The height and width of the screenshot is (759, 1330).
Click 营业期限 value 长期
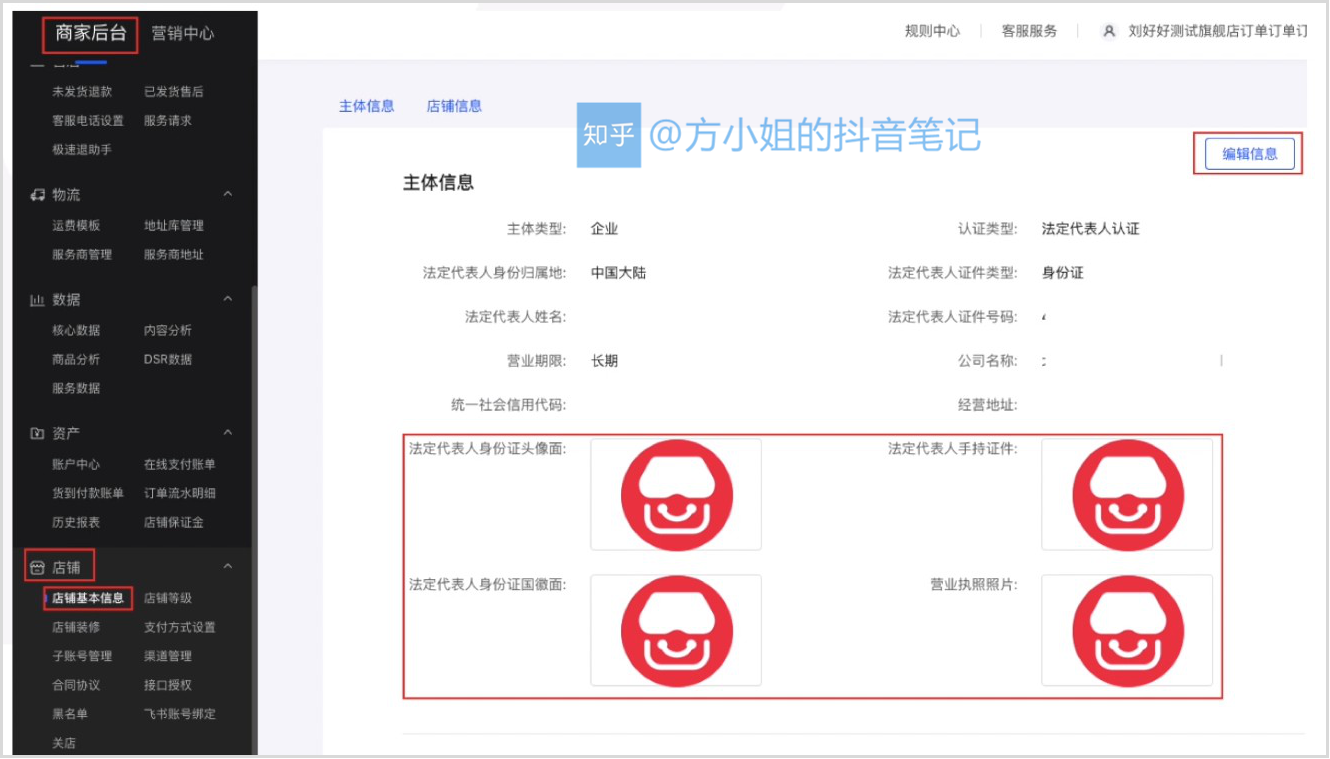coord(604,361)
